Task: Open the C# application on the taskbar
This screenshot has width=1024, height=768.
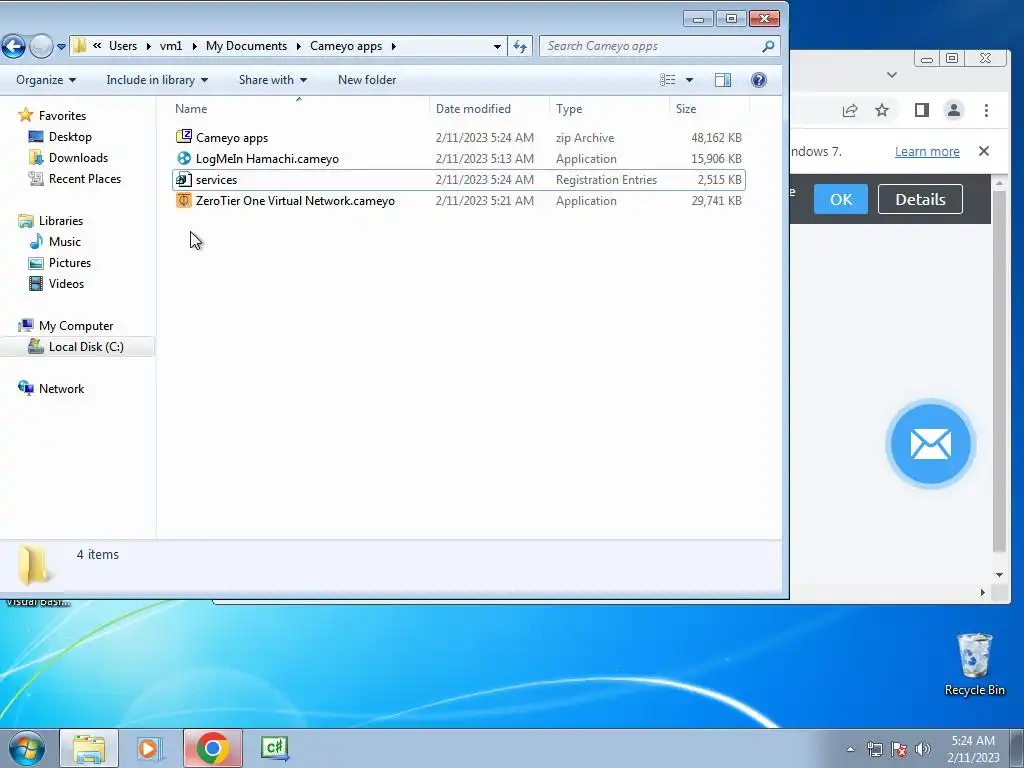Action: pos(274,748)
